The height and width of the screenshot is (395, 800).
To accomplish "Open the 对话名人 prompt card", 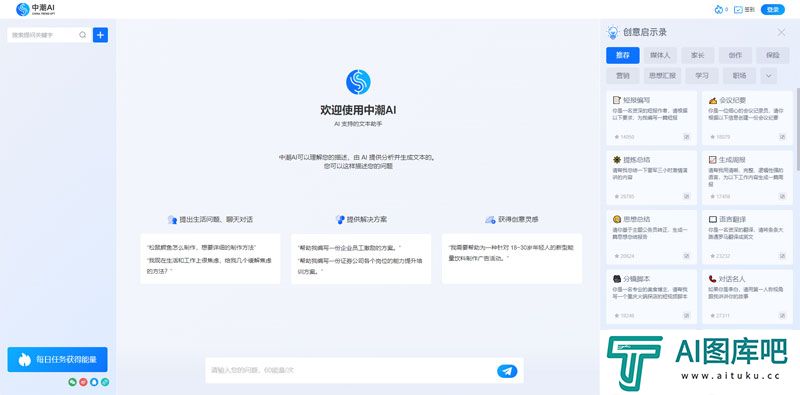I will 747,297.
